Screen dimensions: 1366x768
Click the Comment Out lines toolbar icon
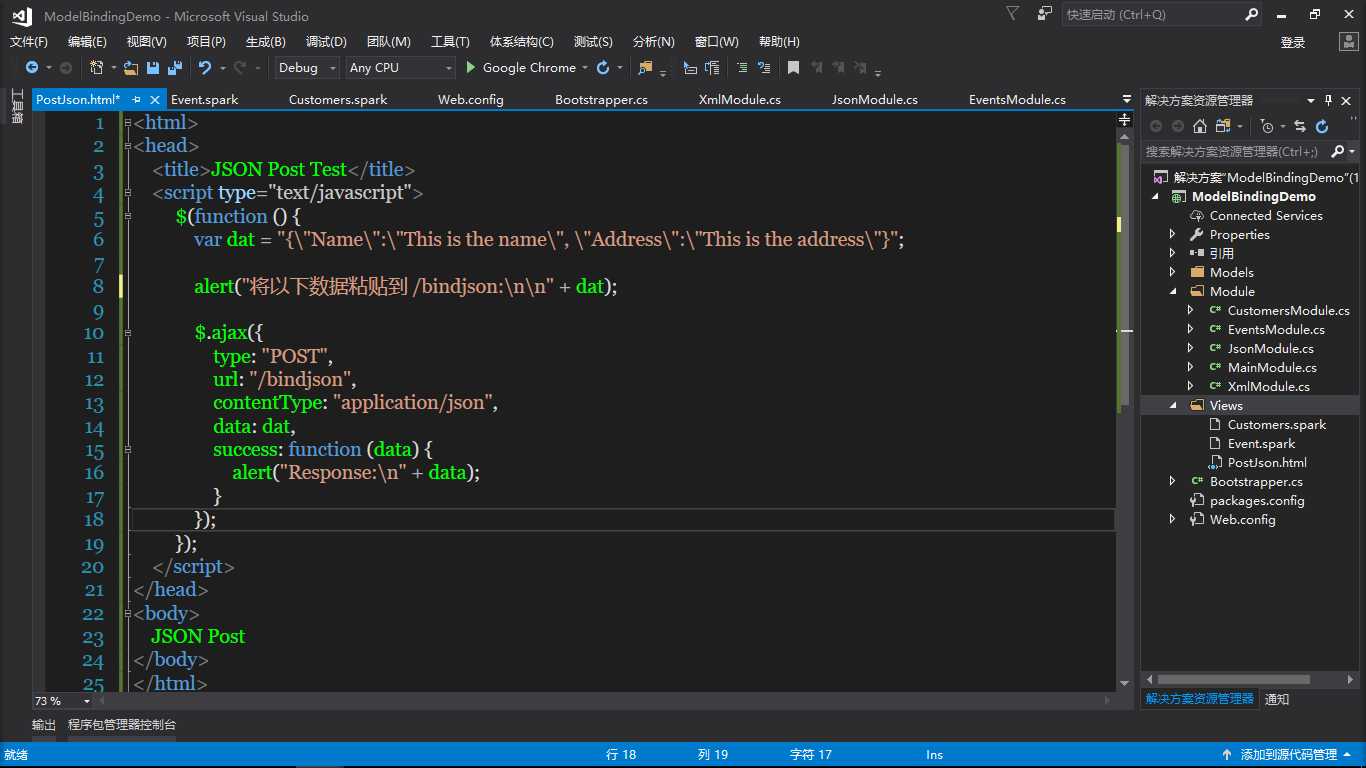pyautogui.click(x=741, y=68)
